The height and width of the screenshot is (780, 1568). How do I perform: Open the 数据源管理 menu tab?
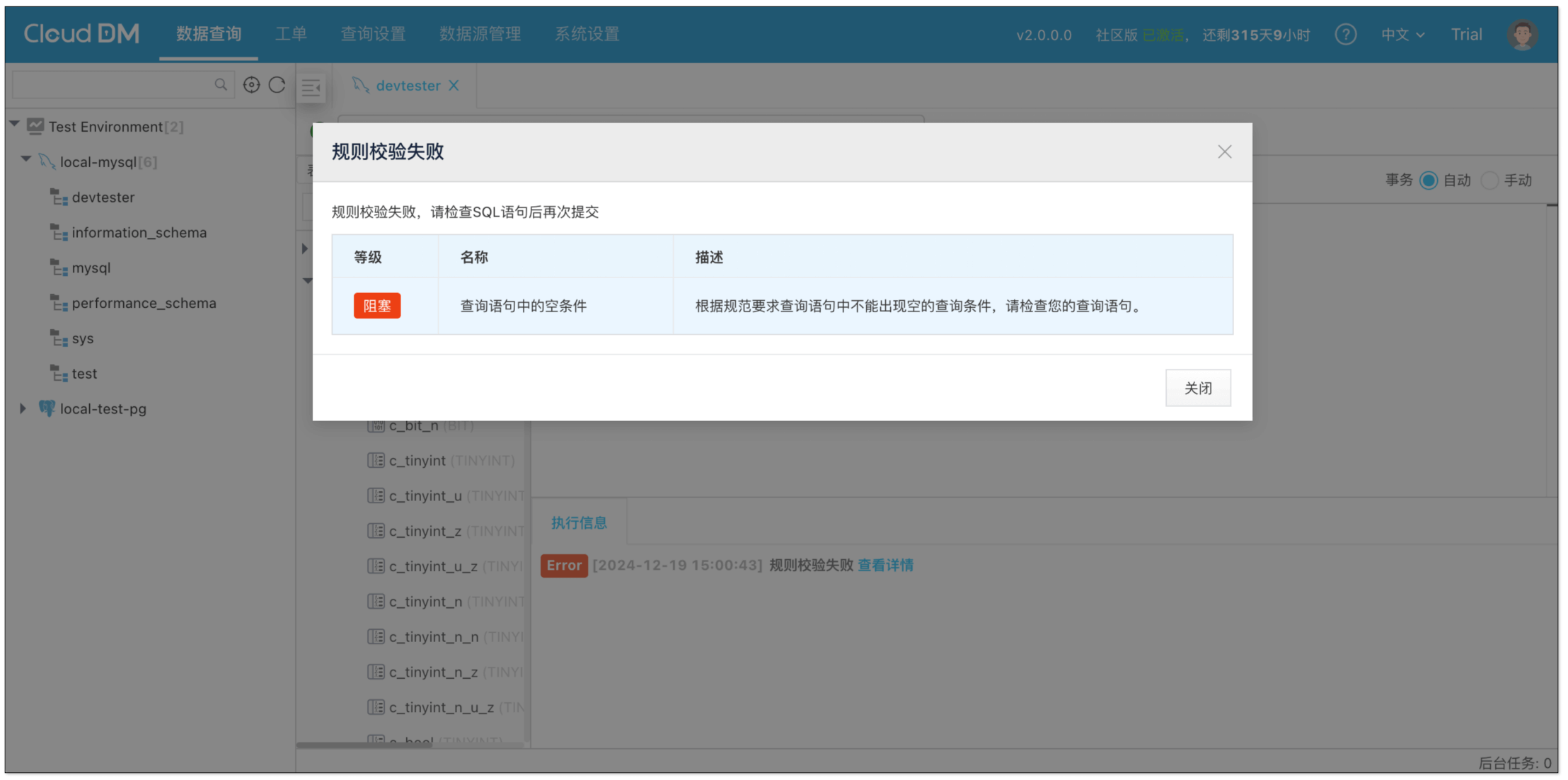pos(480,34)
